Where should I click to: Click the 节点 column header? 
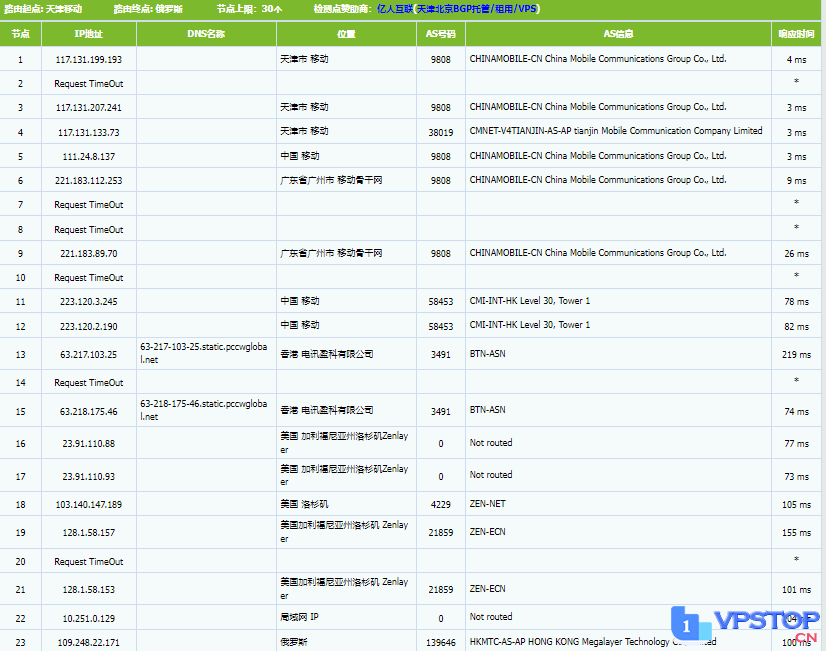coord(21,34)
